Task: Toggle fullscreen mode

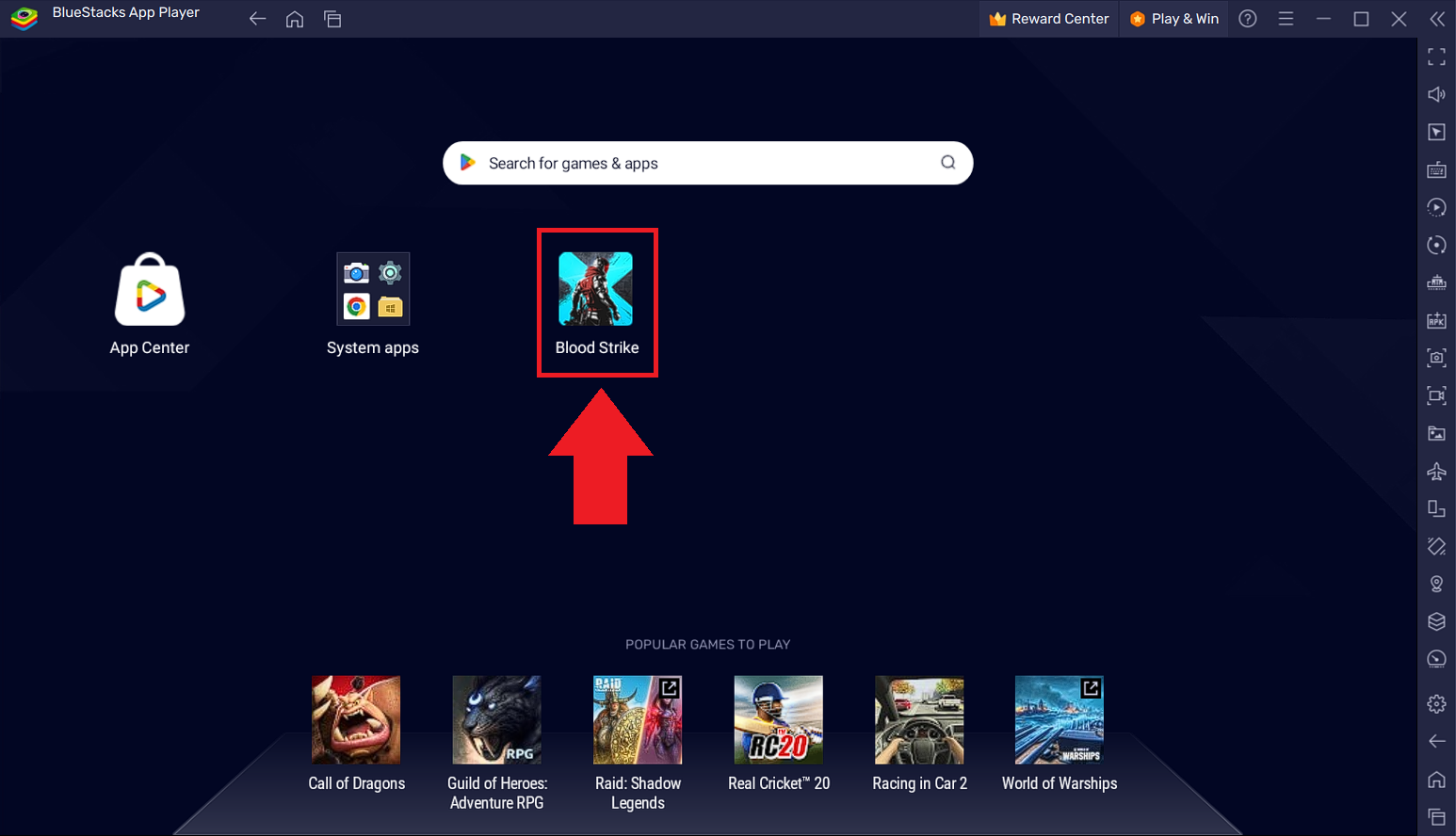Action: click(x=1436, y=56)
